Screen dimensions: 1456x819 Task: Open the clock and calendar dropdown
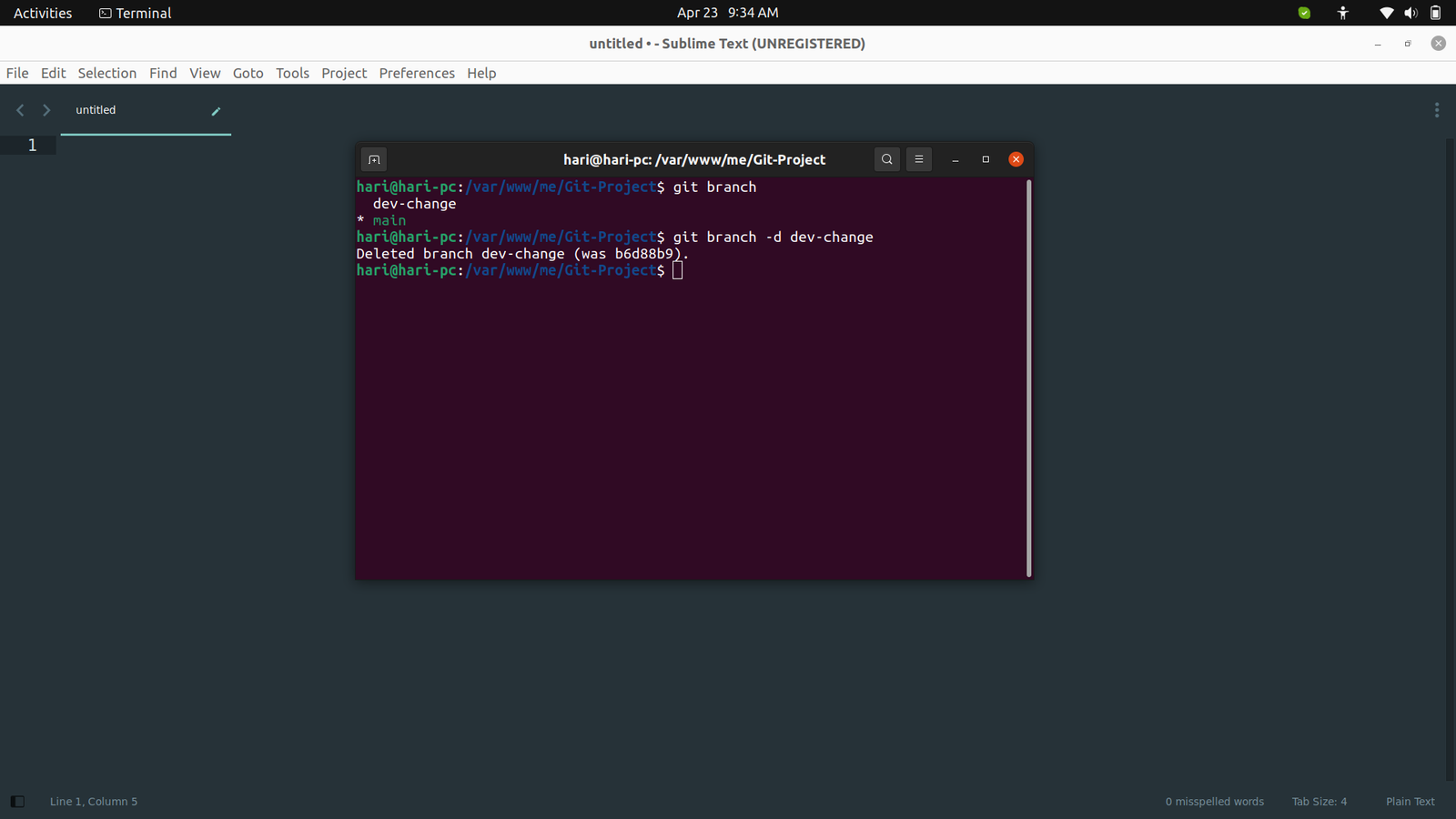[727, 13]
